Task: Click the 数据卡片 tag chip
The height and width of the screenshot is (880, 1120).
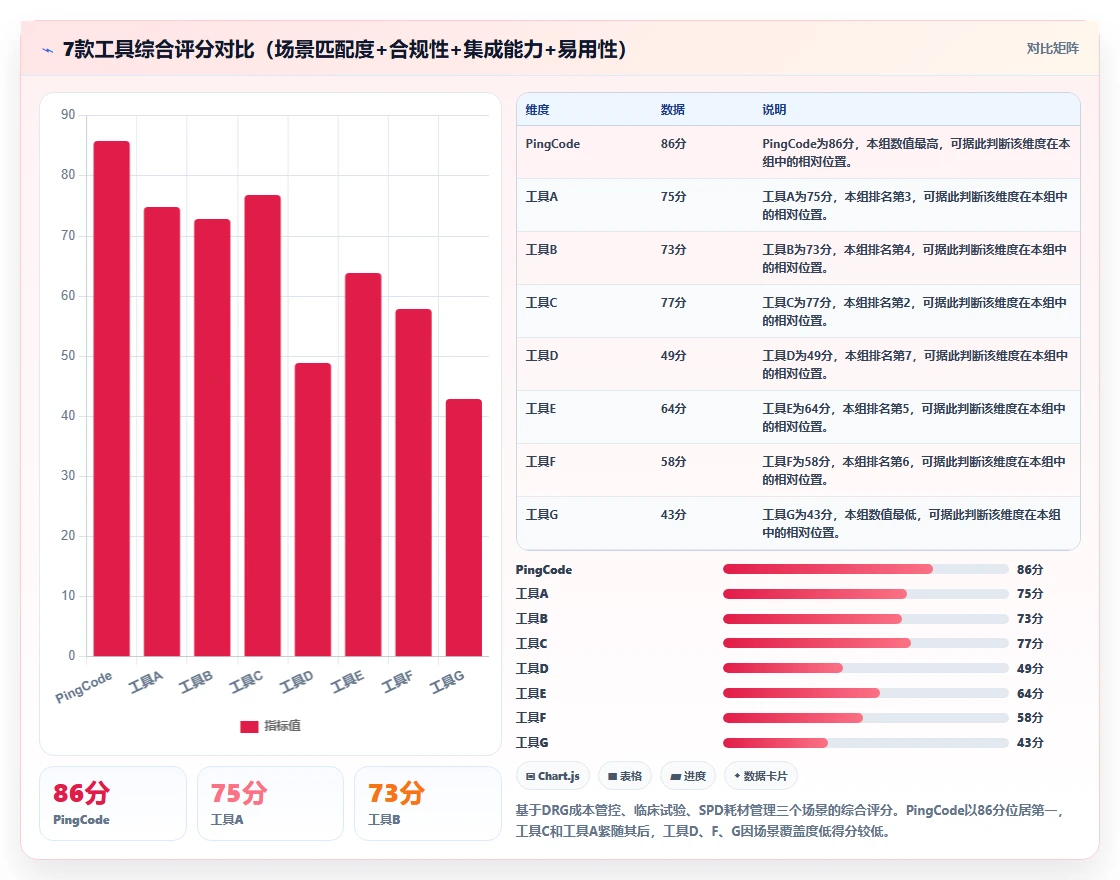Action: click(761, 776)
